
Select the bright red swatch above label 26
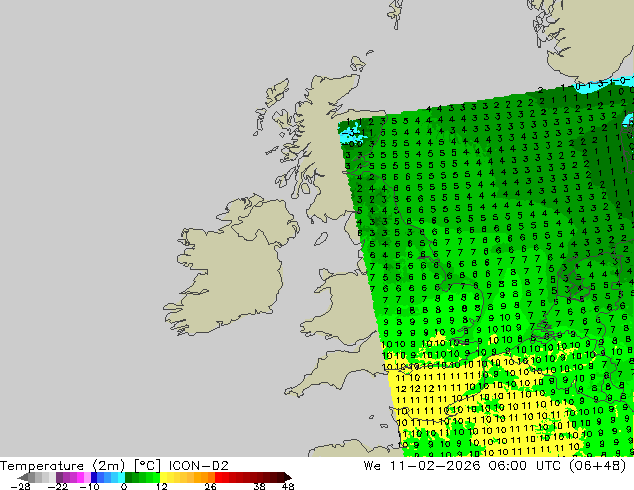[x=218, y=477]
